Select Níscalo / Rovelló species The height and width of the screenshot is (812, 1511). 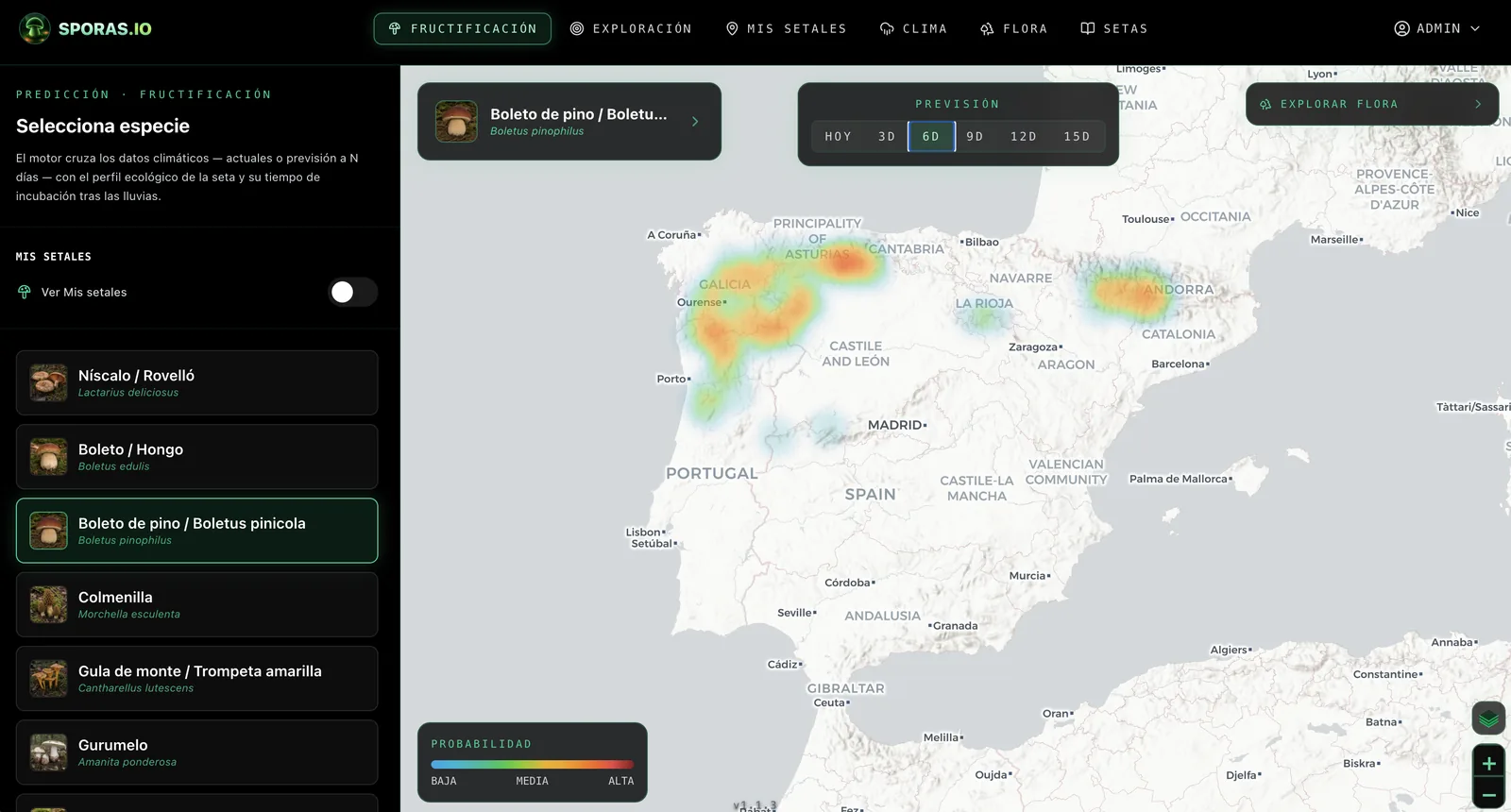click(196, 383)
